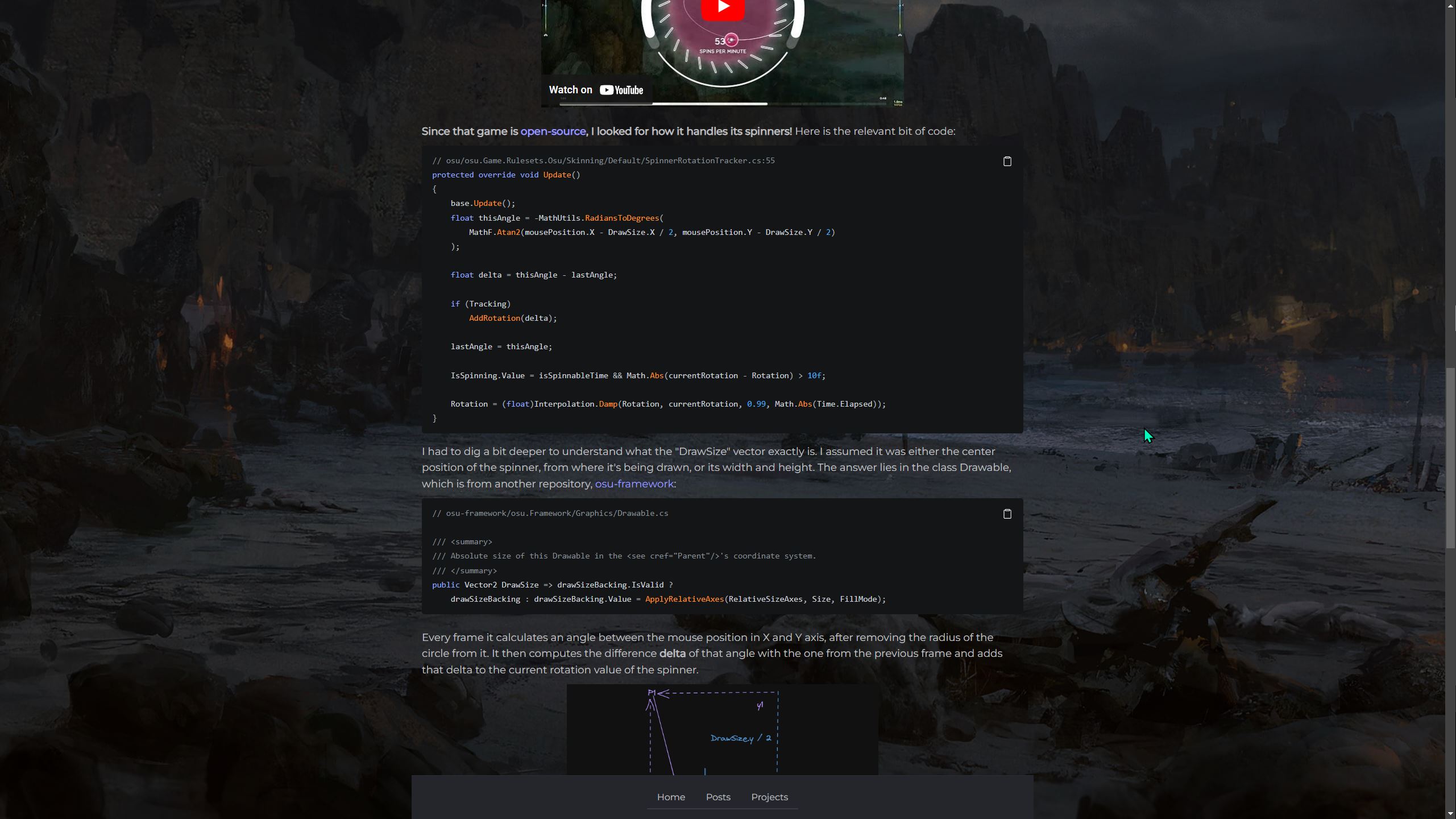Click the page's vertical scrollbar thumb
The width and height of the screenshot is (1456, 819).
(x=1450, y=458)
